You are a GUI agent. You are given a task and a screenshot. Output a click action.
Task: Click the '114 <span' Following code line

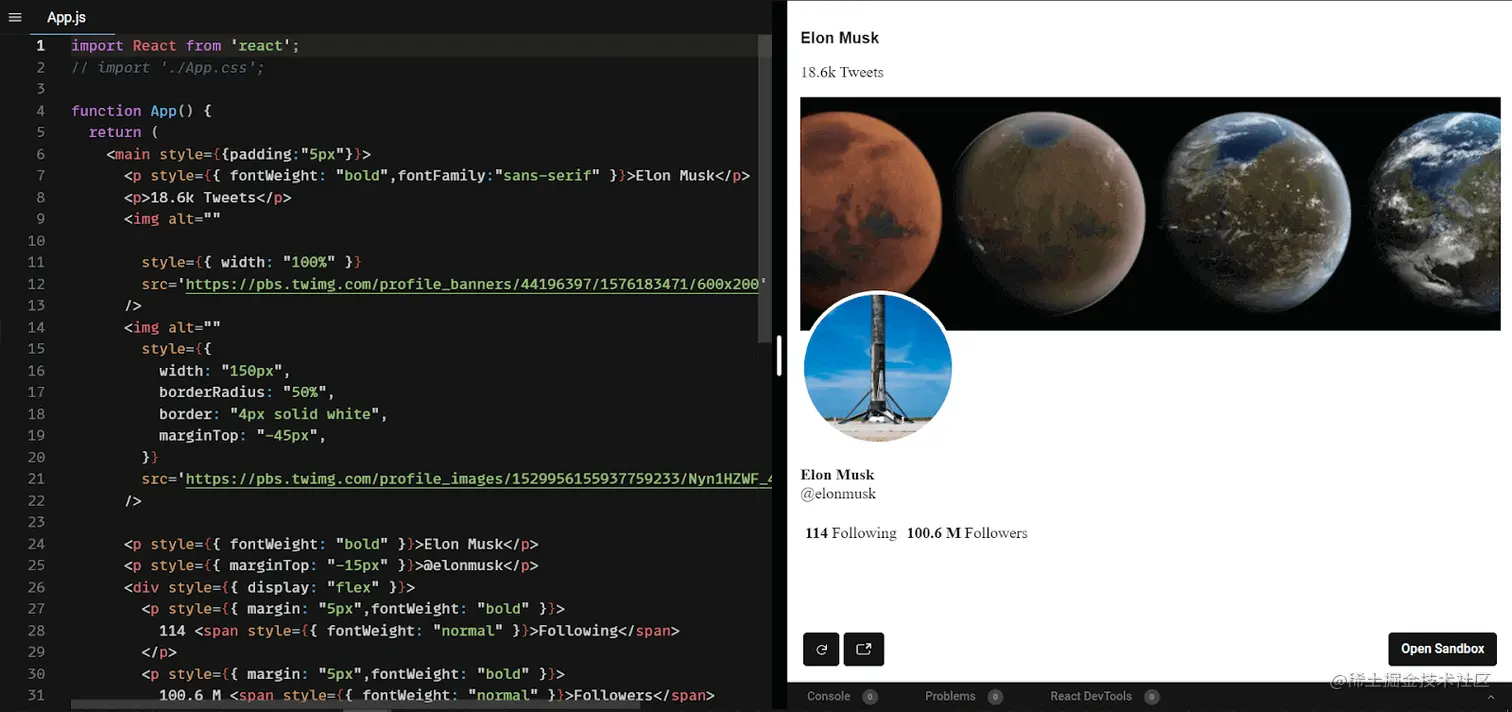[x=419, y=631]
